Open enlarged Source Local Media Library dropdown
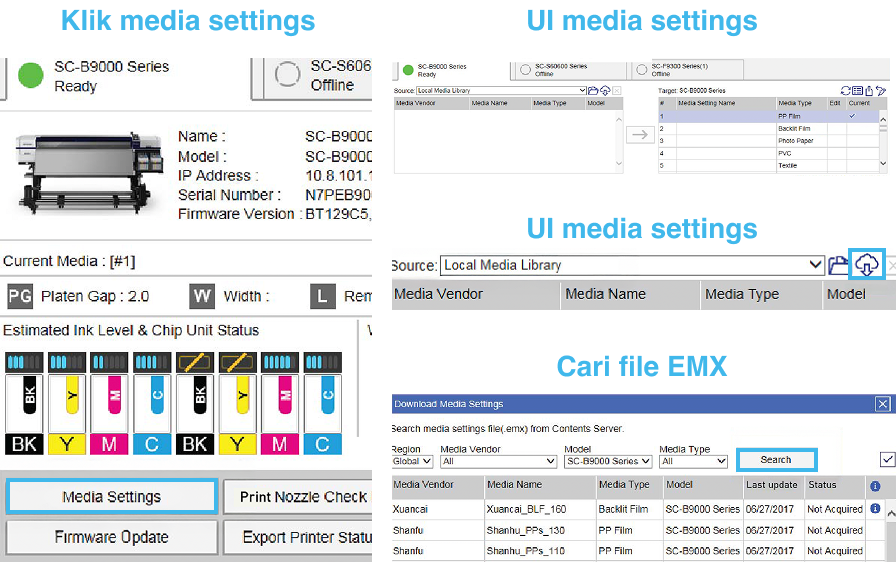The image size is (896, 562). [632, 265]
